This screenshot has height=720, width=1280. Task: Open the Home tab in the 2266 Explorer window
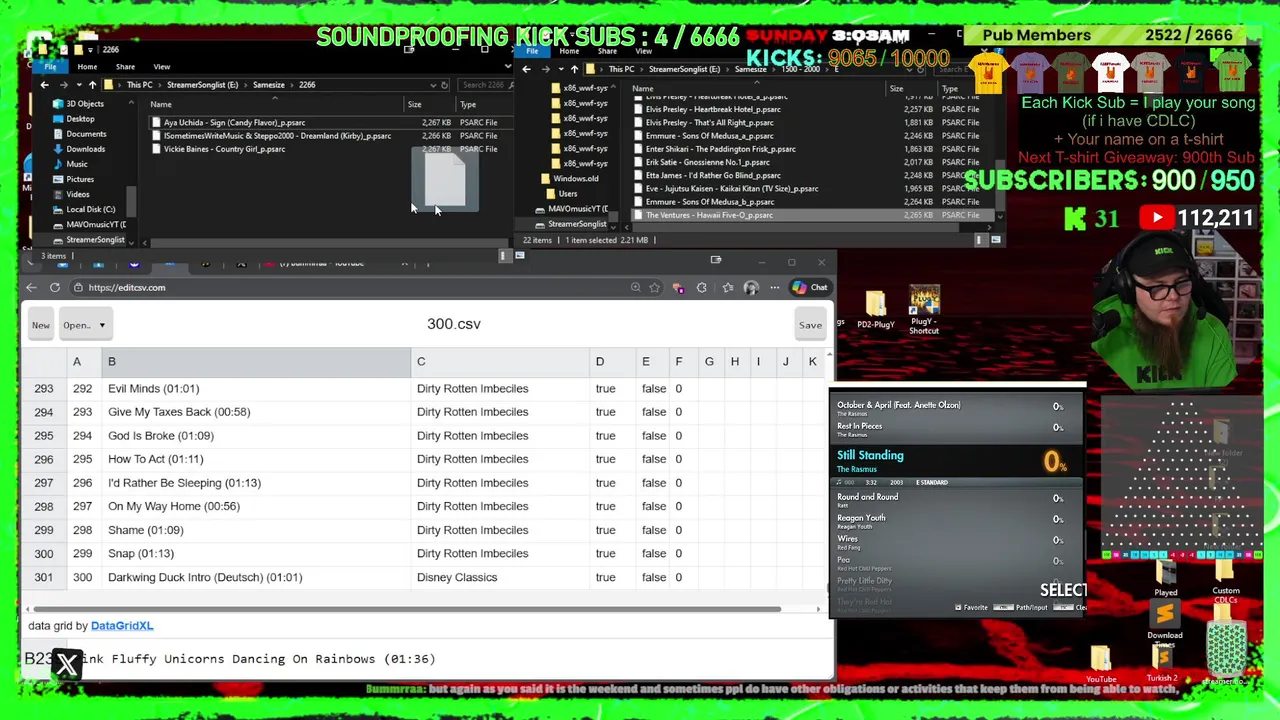point(87,67)
